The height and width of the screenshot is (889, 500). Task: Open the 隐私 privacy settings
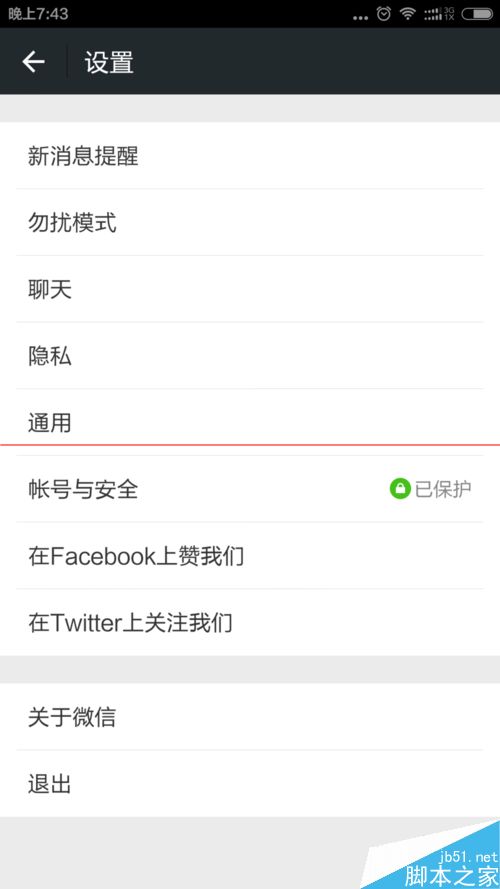point(250,355)
